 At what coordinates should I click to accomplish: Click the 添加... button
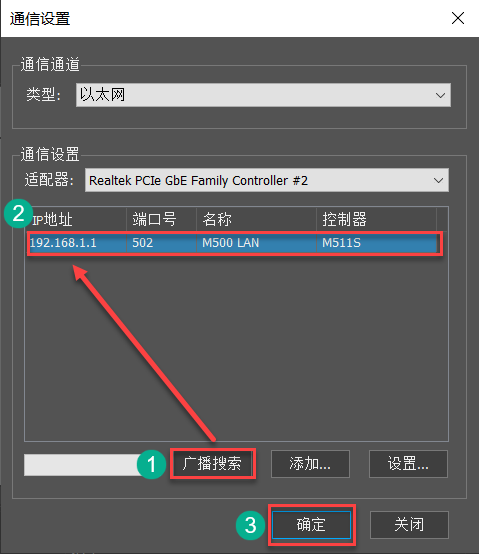pos(310,464)
